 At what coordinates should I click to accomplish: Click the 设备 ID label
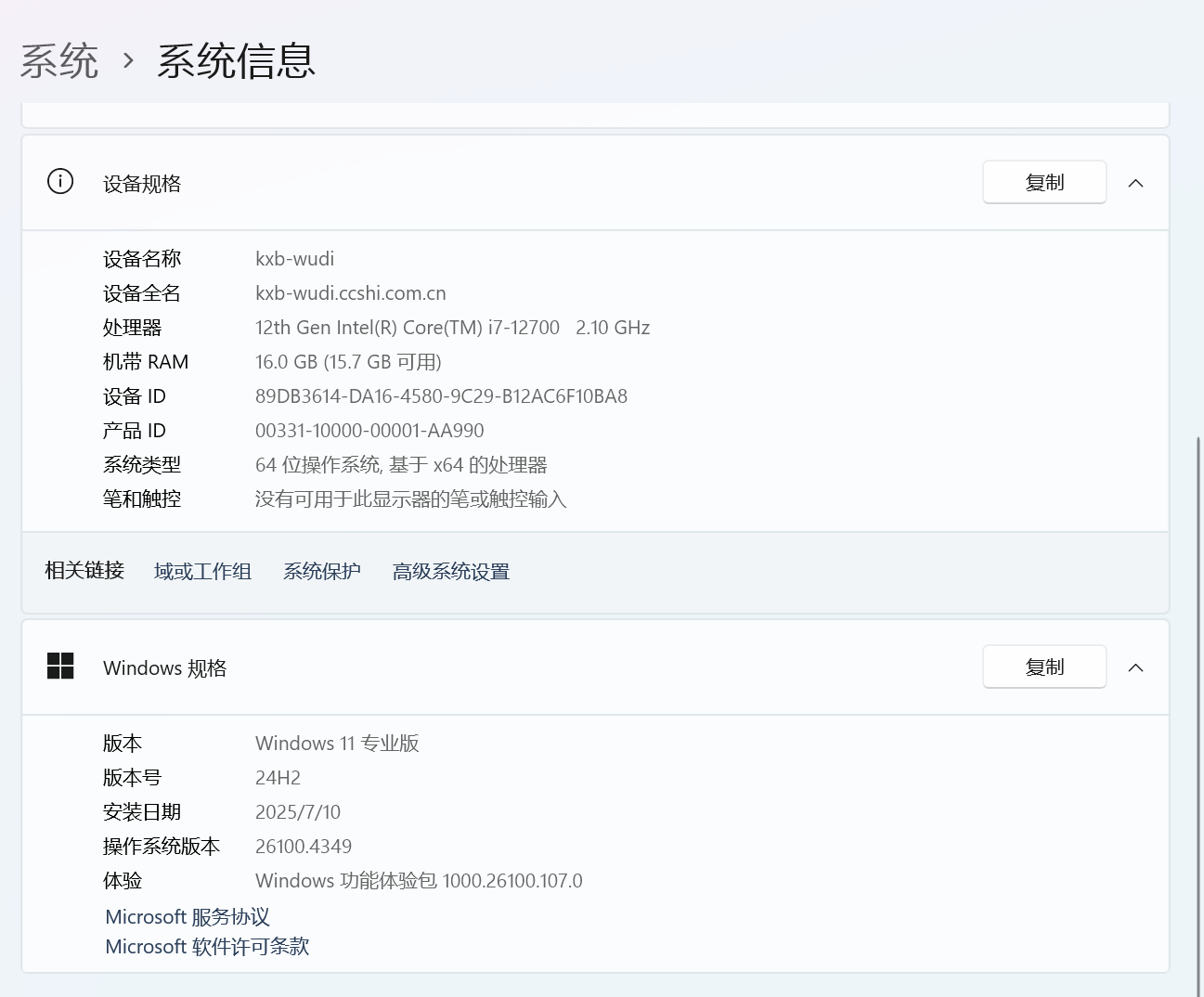(x=135, y=396)
